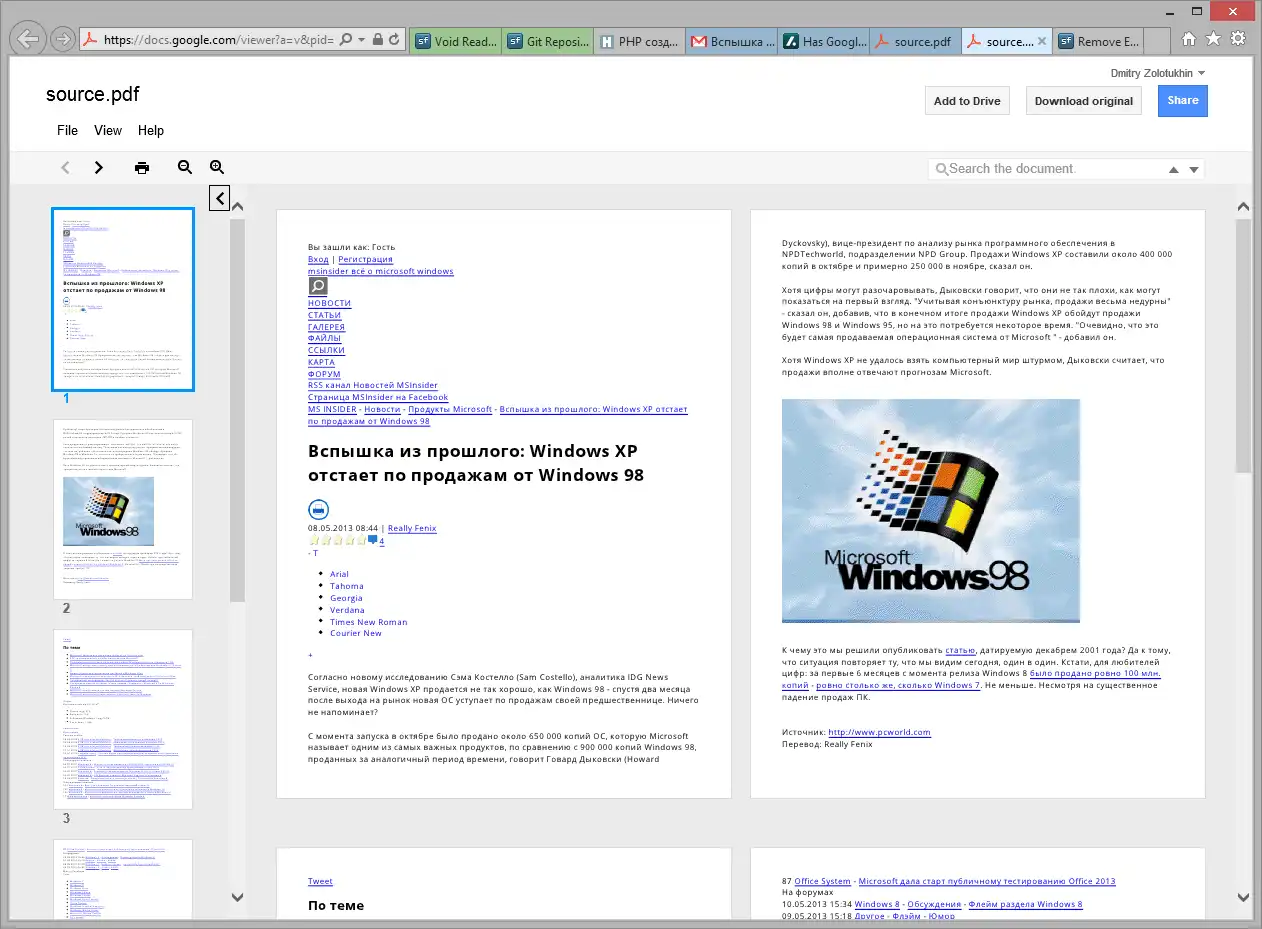Open Dmitry Zolotukhin account menu

[1158, 73]
